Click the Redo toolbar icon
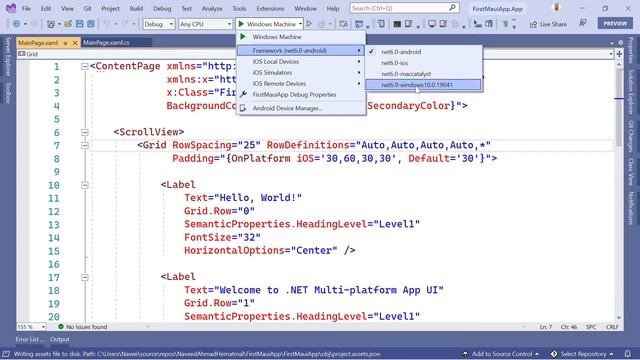Screen dimensions: 640x360 coord(125,24)
